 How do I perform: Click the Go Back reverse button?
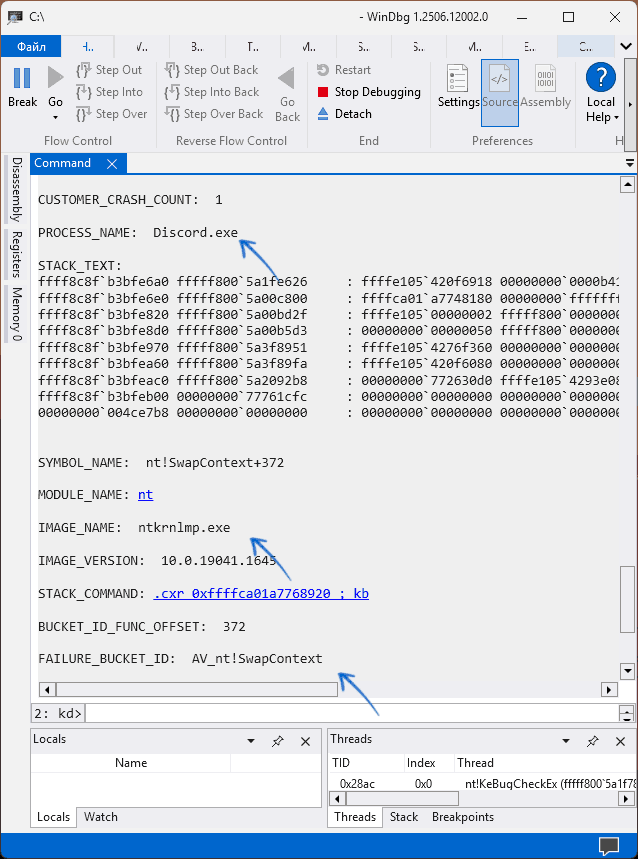tap(287, 93)
